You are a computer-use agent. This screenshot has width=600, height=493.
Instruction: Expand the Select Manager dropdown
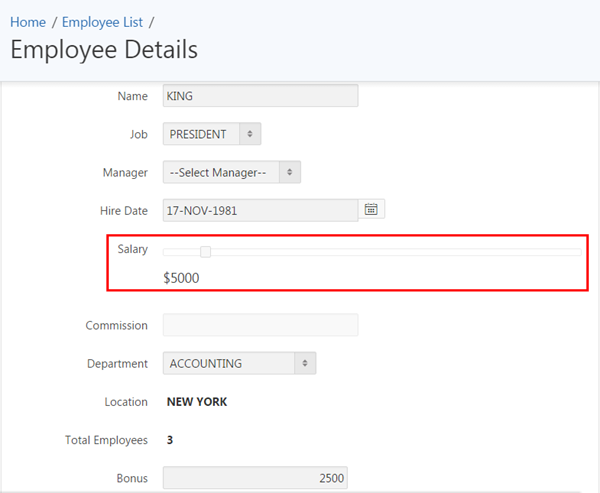point(231,172)
